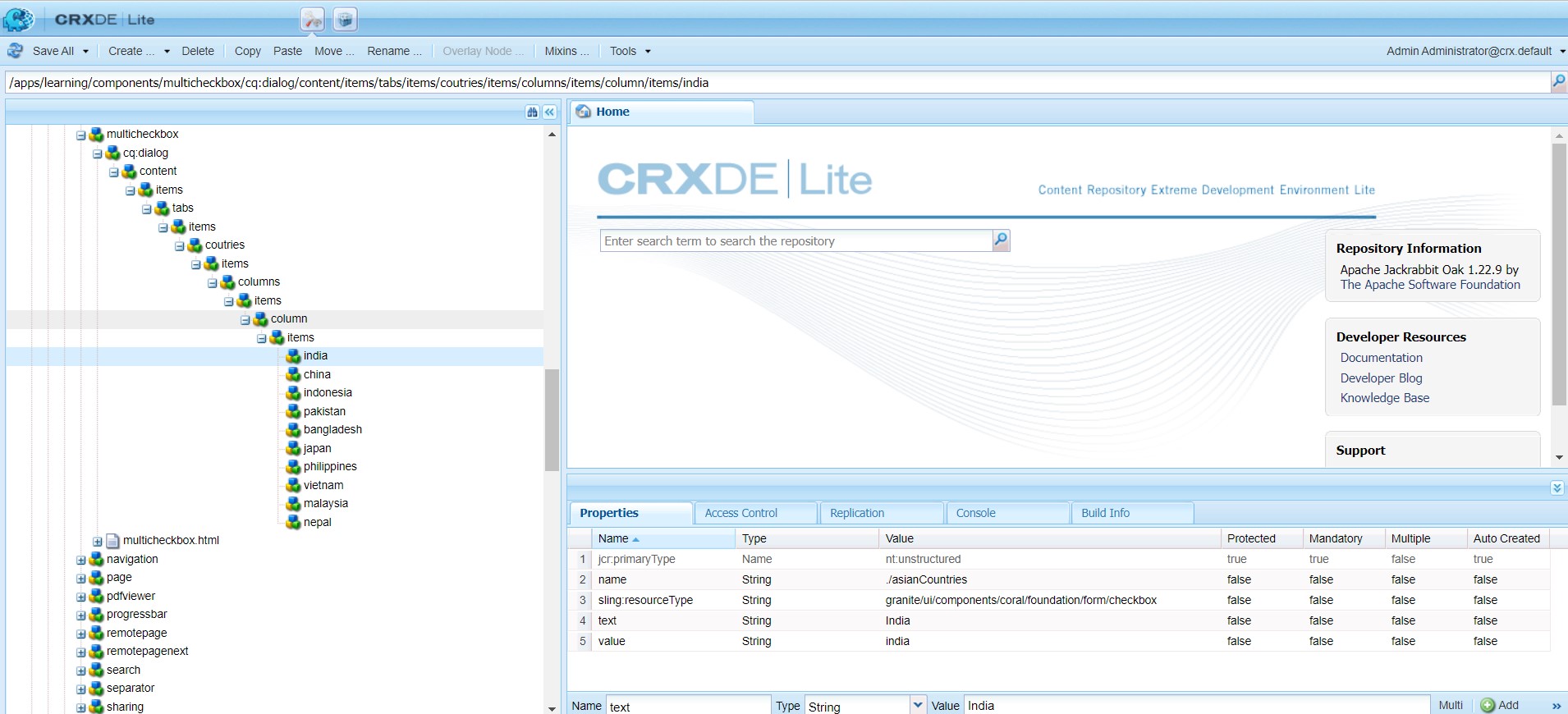Click the home panel scroll up arrow
The height and width of the screenshot is (714, 1568).
(x=1559, y=135)
